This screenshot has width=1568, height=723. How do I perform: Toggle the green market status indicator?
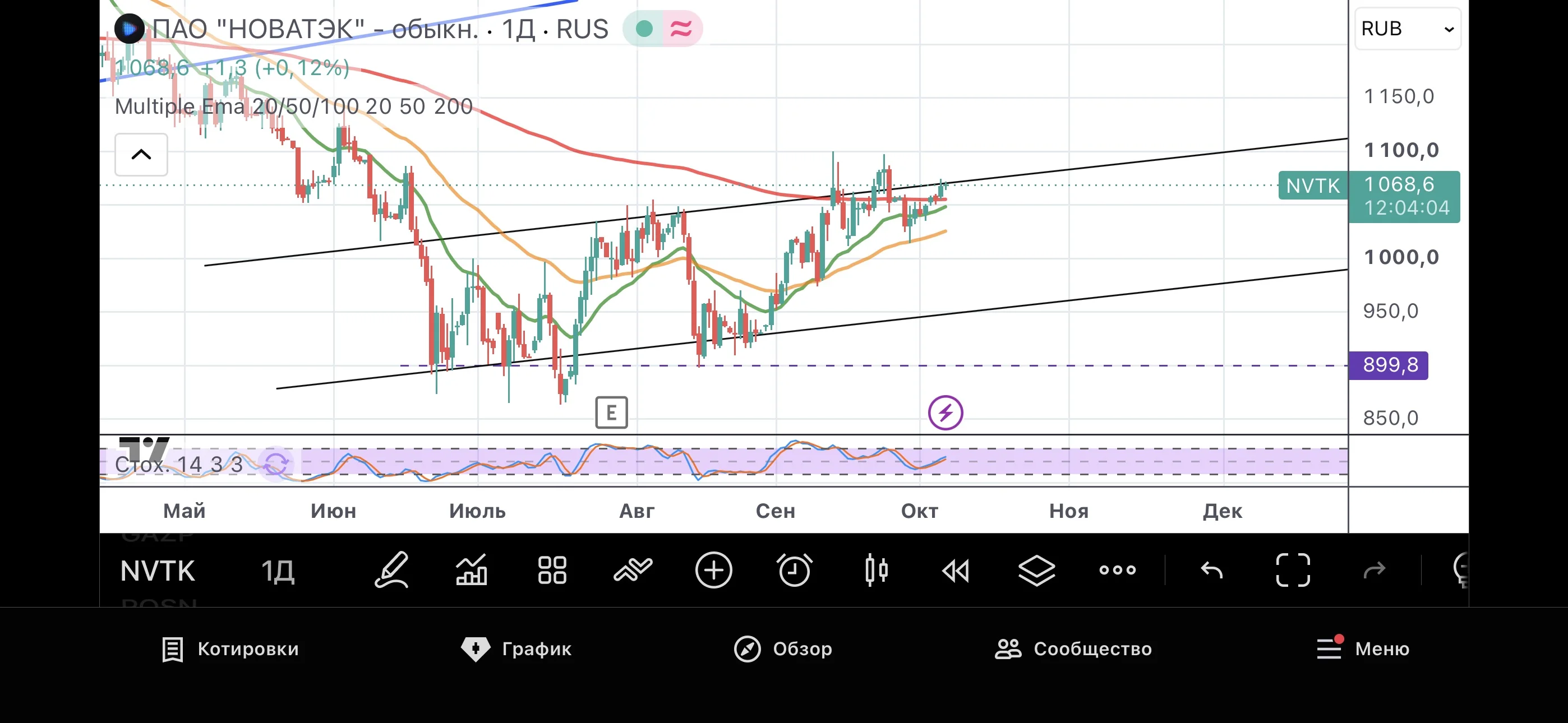tap(644, 29)
